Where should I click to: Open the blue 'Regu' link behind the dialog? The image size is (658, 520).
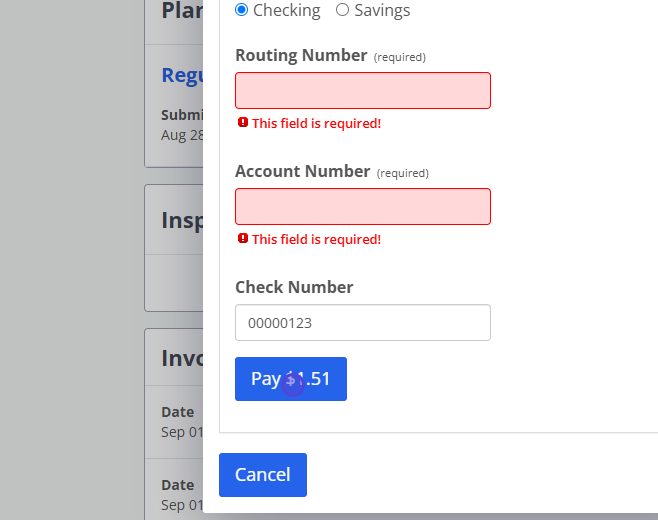pos(182,76)
